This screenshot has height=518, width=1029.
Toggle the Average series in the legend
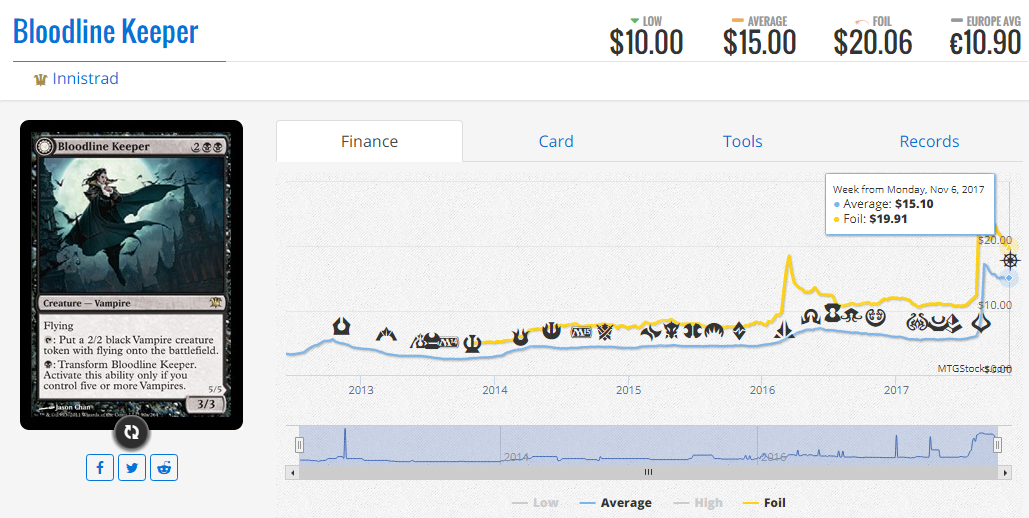[x=616, y=503]
